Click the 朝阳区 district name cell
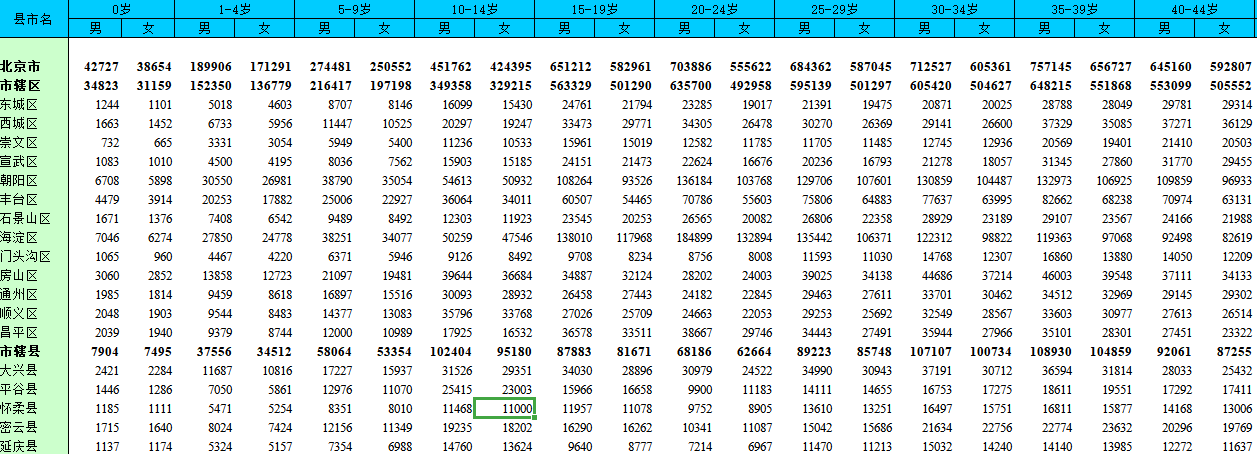 tap(19, 181)
